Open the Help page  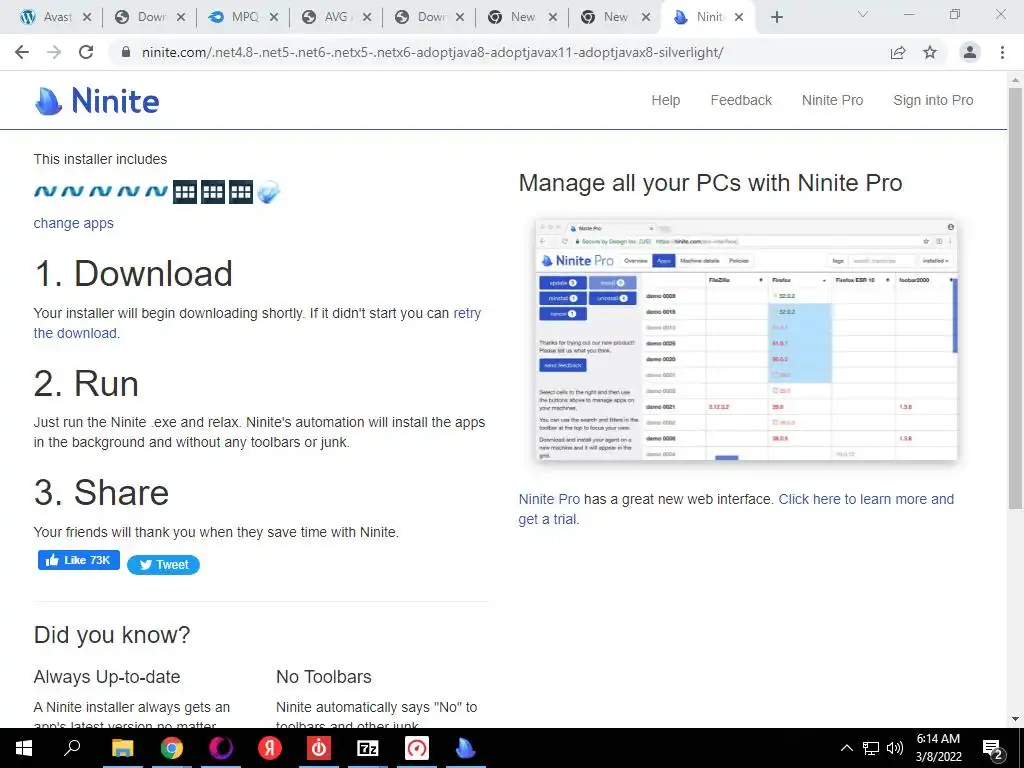point(665,101)
